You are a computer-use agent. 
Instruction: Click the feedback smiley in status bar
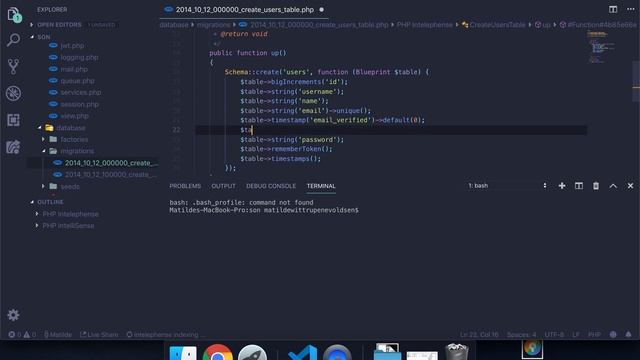(x=613, y=334)
